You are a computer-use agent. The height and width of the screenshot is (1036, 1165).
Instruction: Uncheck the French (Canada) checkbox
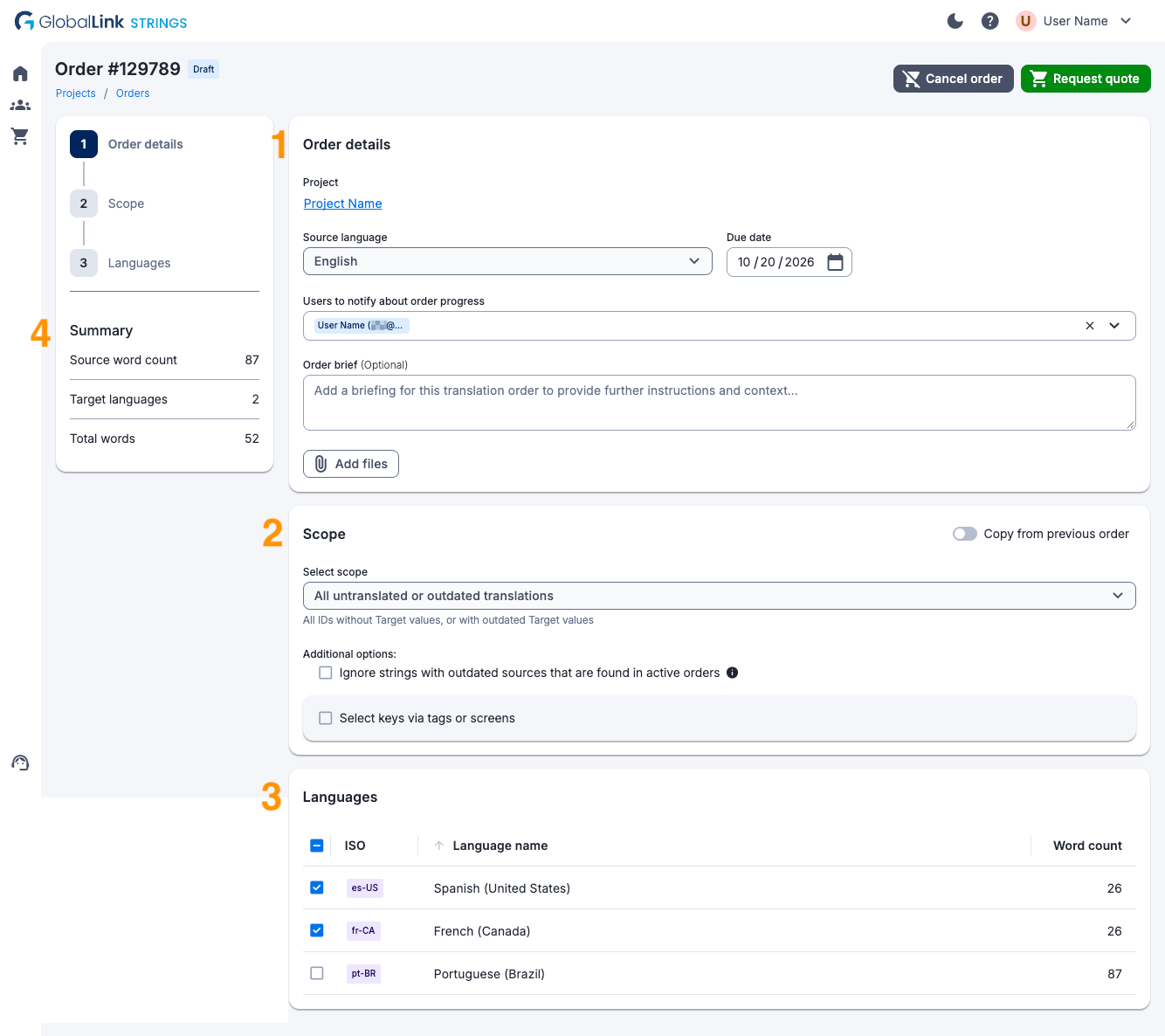pyautogui.click(x=317, y=930)
